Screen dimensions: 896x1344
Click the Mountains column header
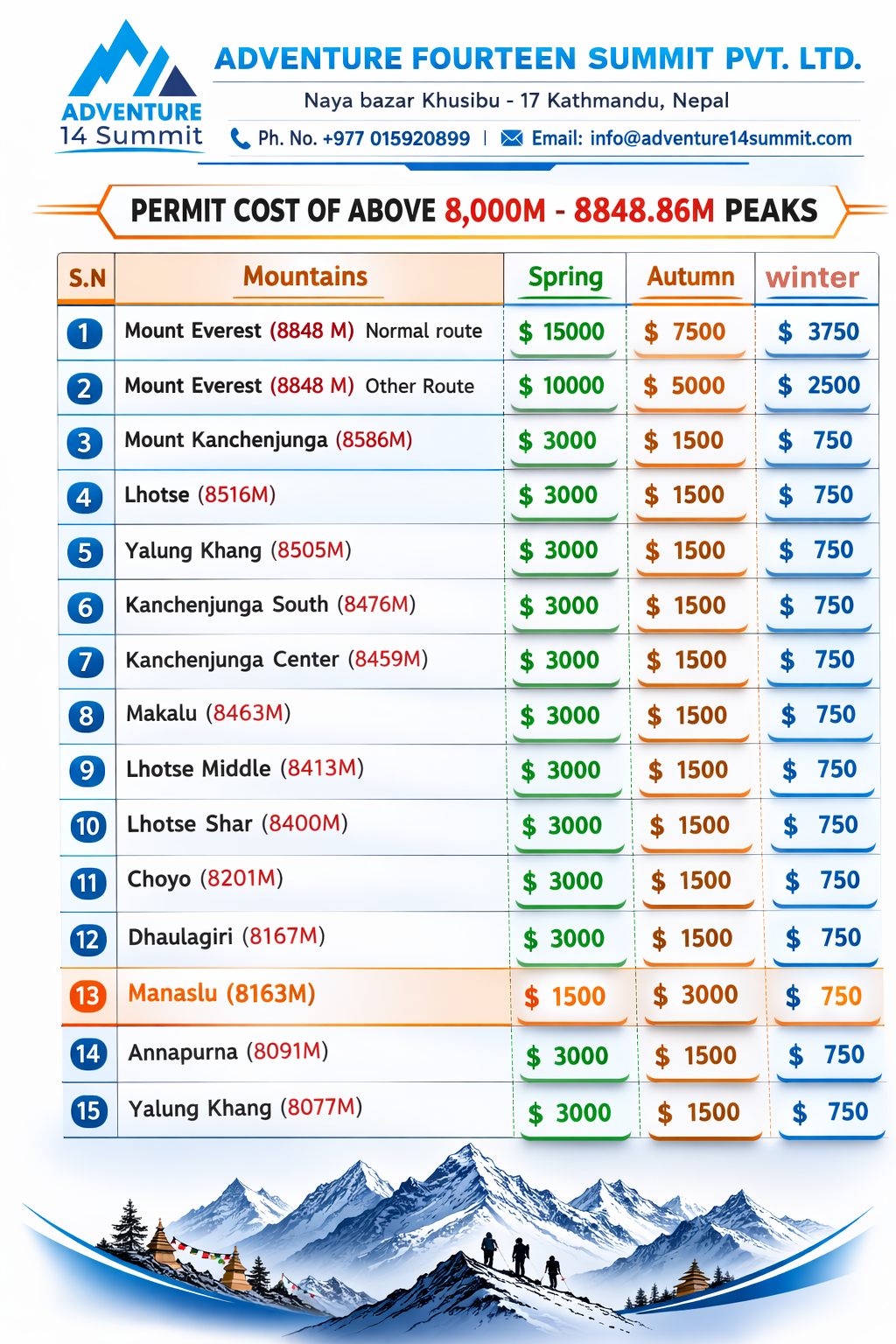pyautogui.click(x=305, y=277)
